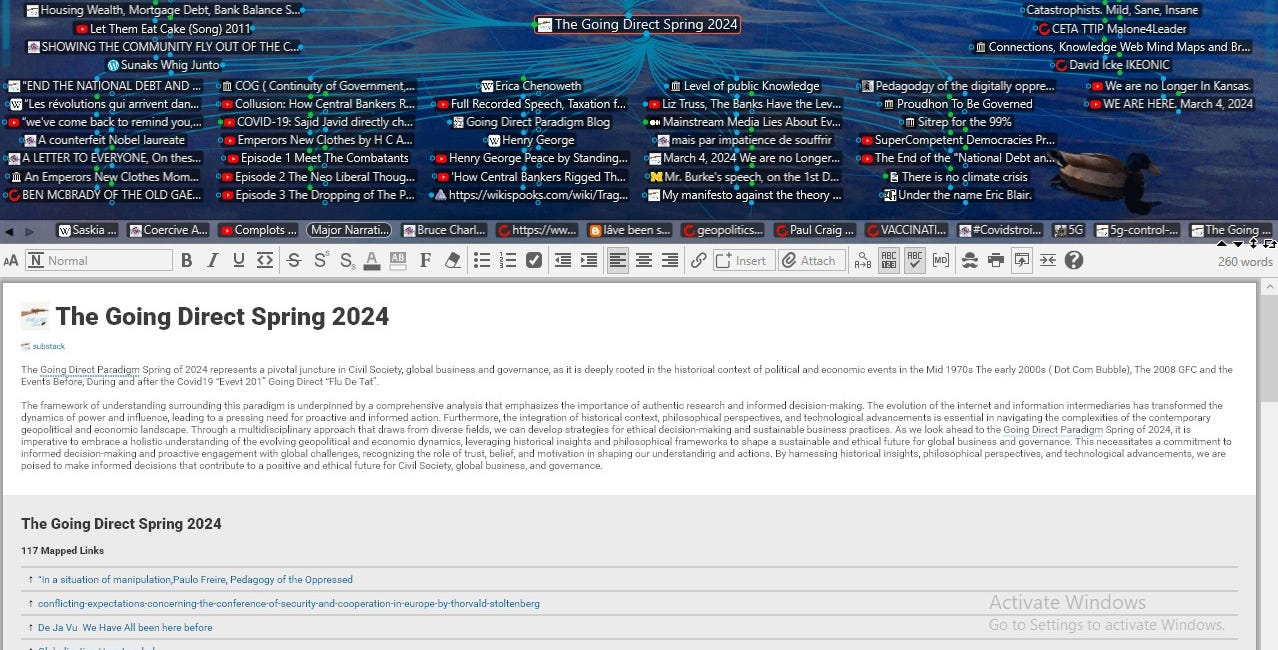Open the text highlight color picker

[x=398, y=260]
